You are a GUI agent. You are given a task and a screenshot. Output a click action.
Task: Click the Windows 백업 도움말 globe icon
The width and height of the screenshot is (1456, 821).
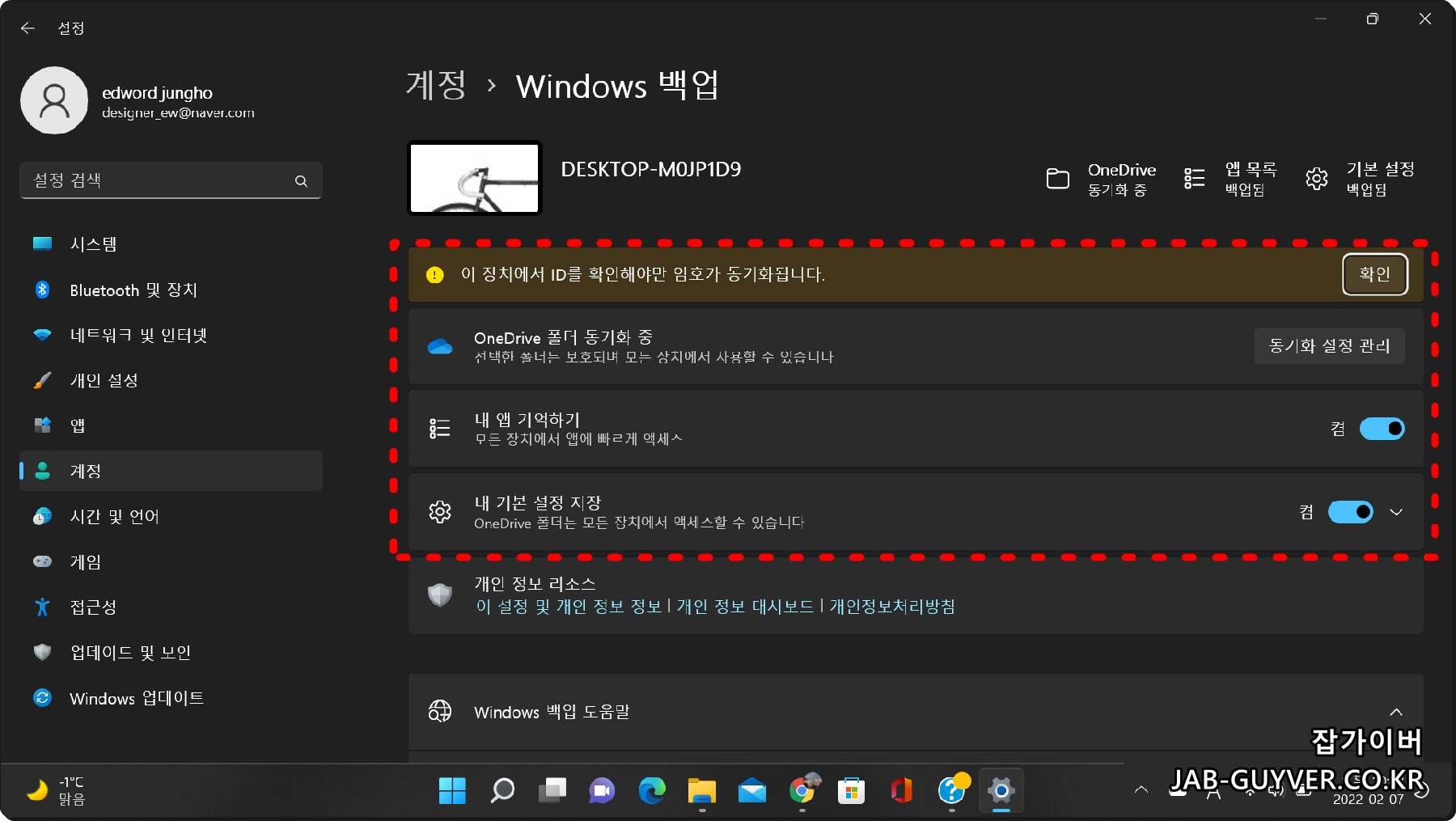(x=440, y=712)
